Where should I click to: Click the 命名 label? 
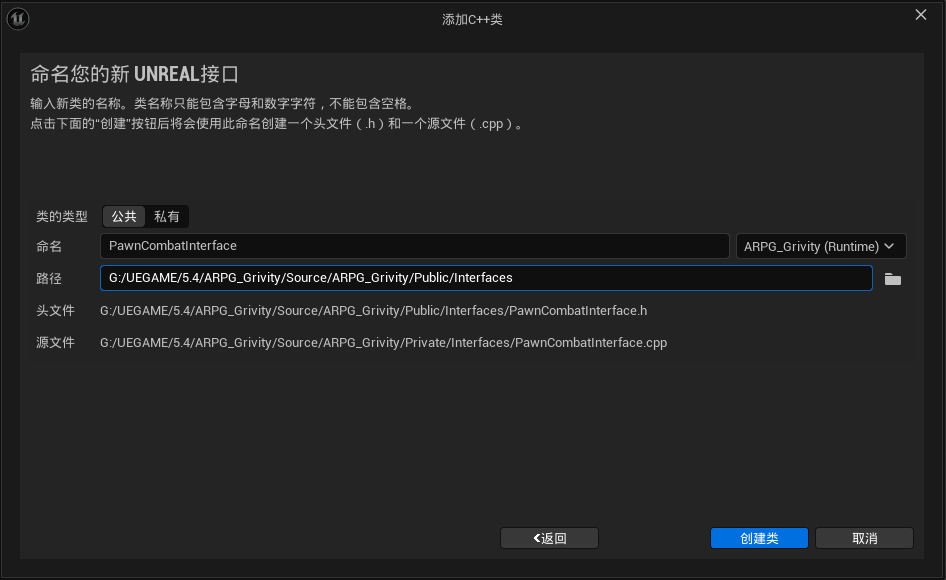click(49, 246)
